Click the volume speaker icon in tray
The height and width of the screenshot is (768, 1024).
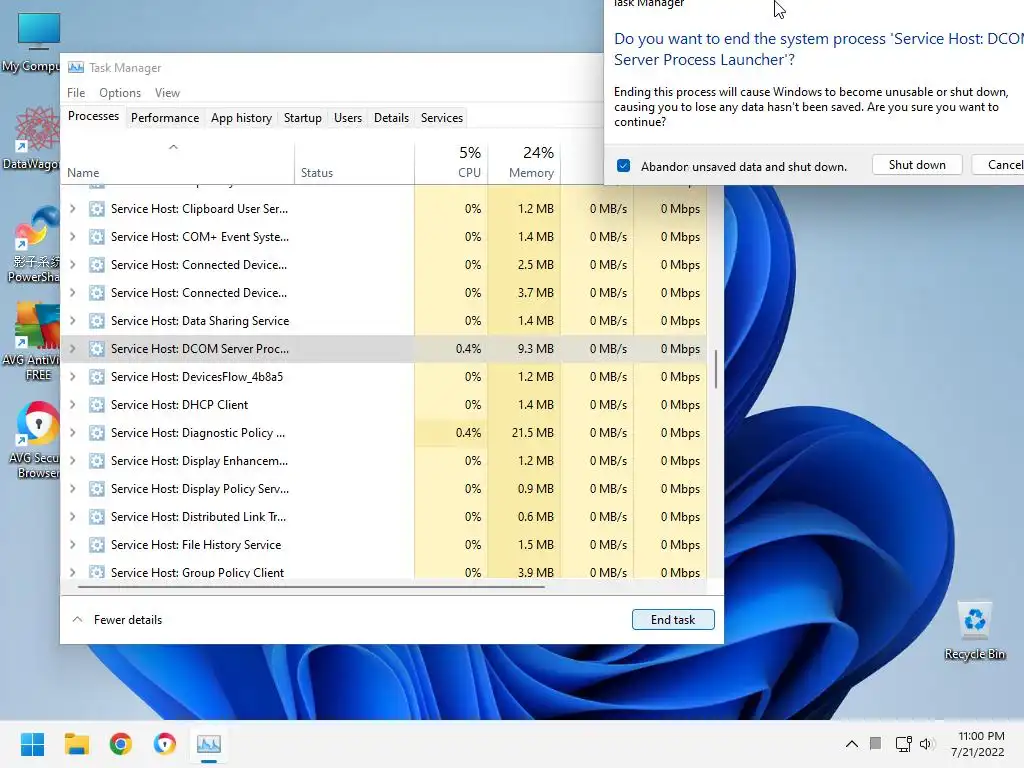[x=927, y=744]
